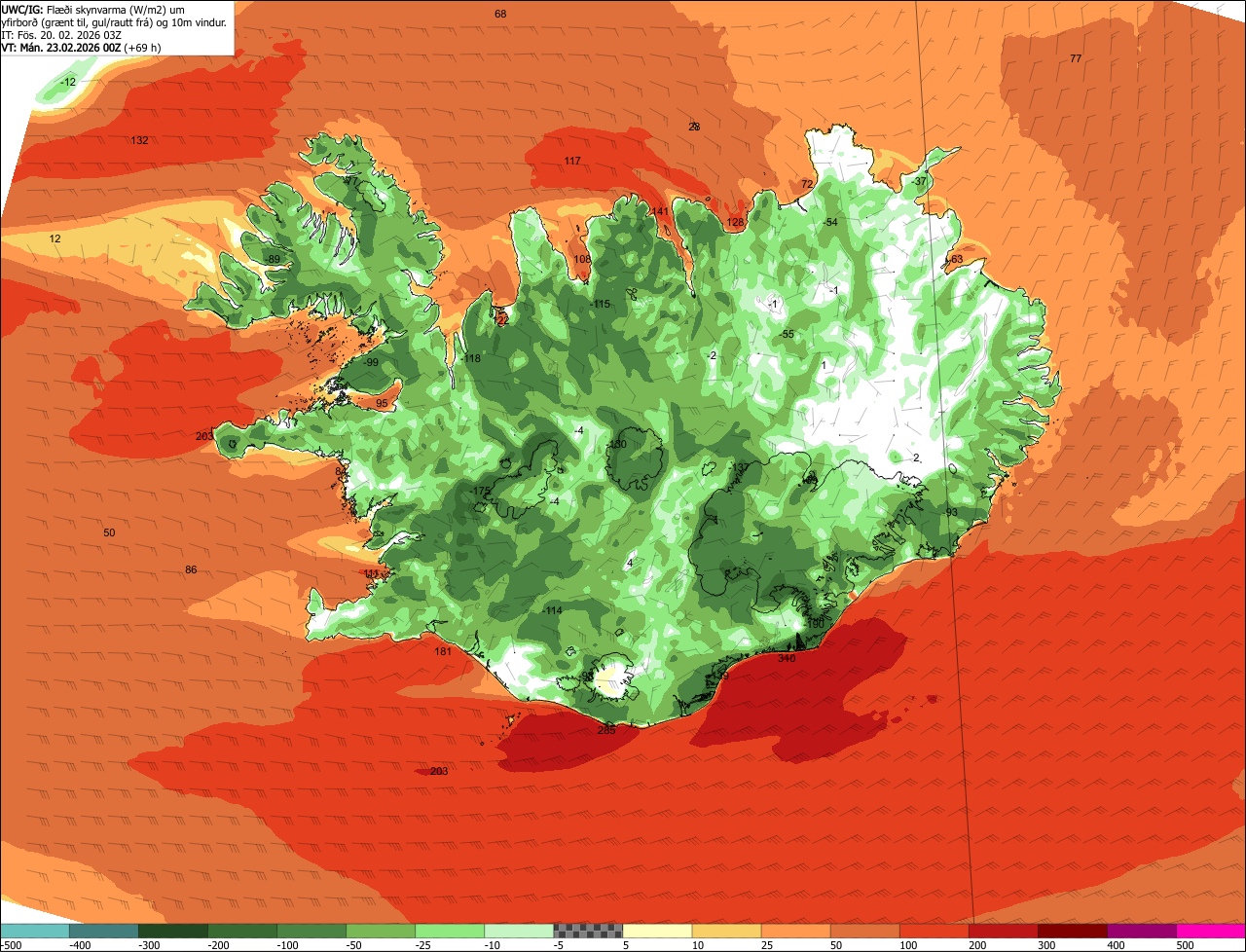Click the map value -54 in the northeast
The image size is (1246, 952).
point(829,223)
